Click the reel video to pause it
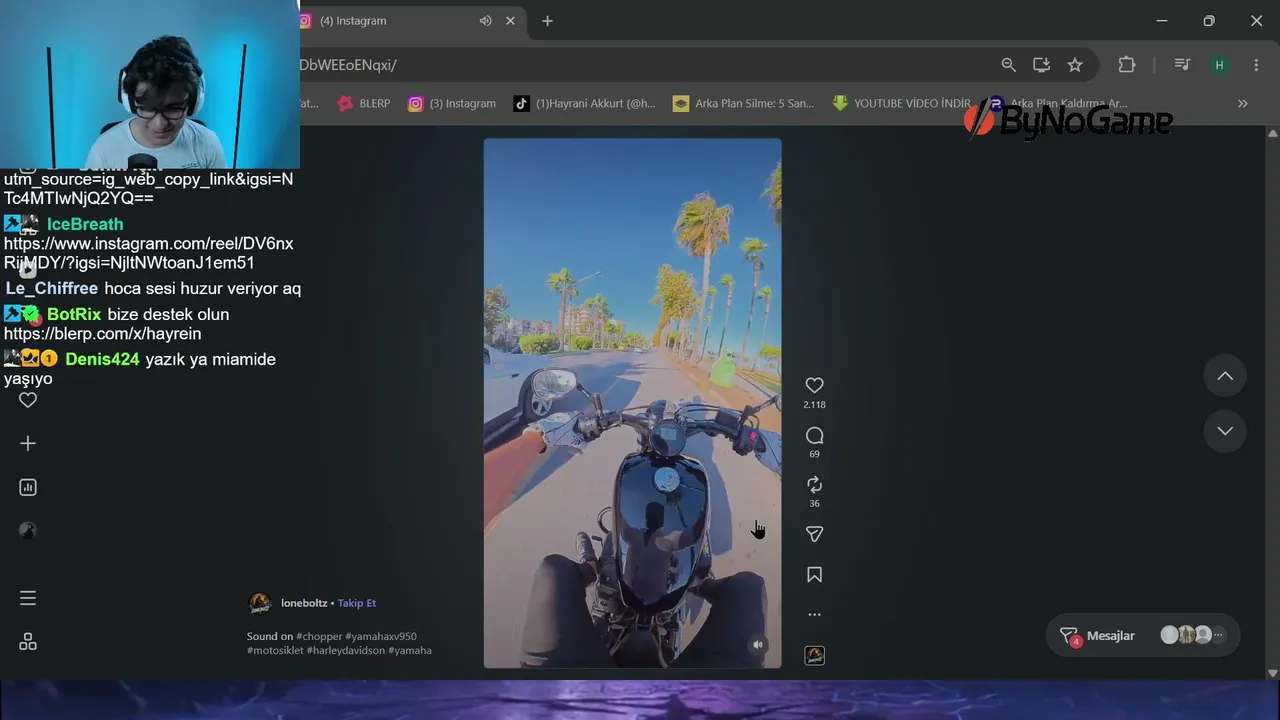Screen dimensions: 1280x720 [x=632, y=403]
